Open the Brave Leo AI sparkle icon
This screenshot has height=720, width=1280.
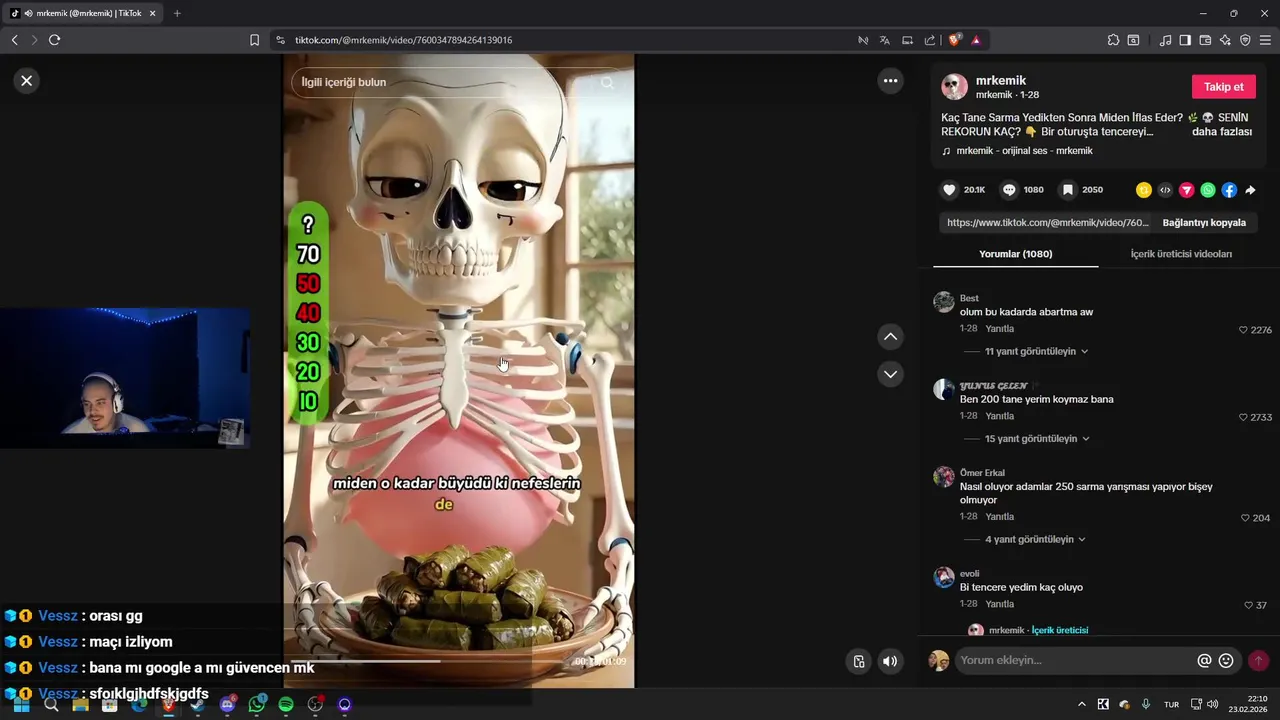click(1225, 40)
